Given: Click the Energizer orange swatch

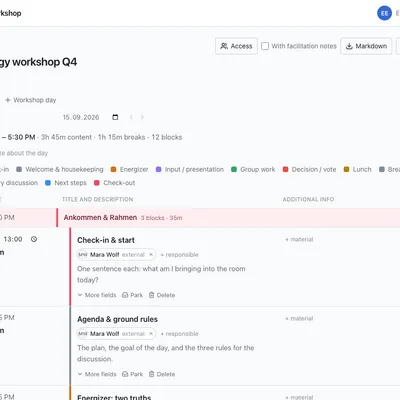Looking at the screenshot, I should point(113,169).
